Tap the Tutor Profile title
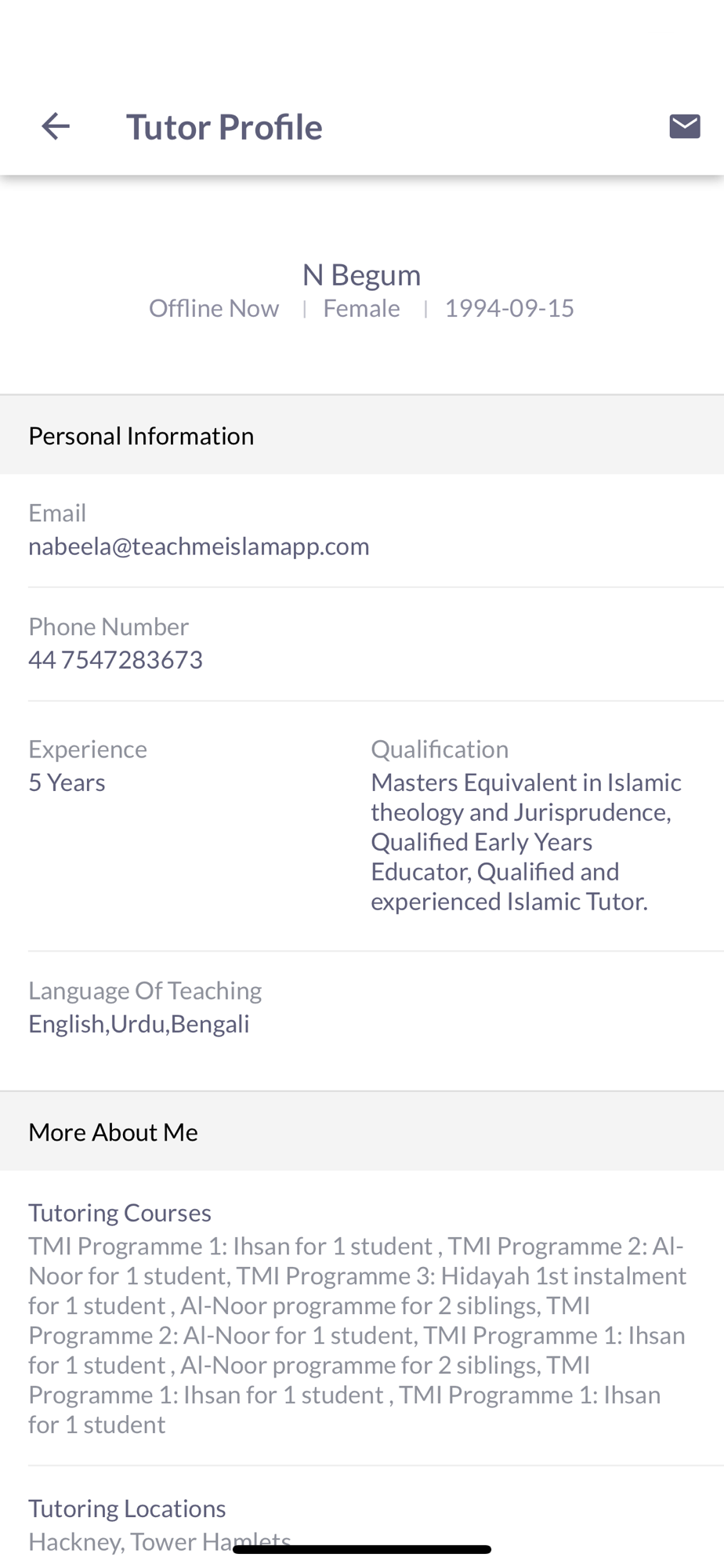 224,127
